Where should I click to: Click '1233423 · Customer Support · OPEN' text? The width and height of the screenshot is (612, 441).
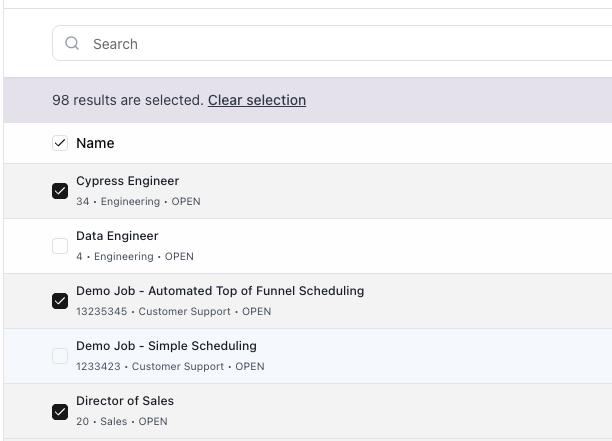[170, 367]
